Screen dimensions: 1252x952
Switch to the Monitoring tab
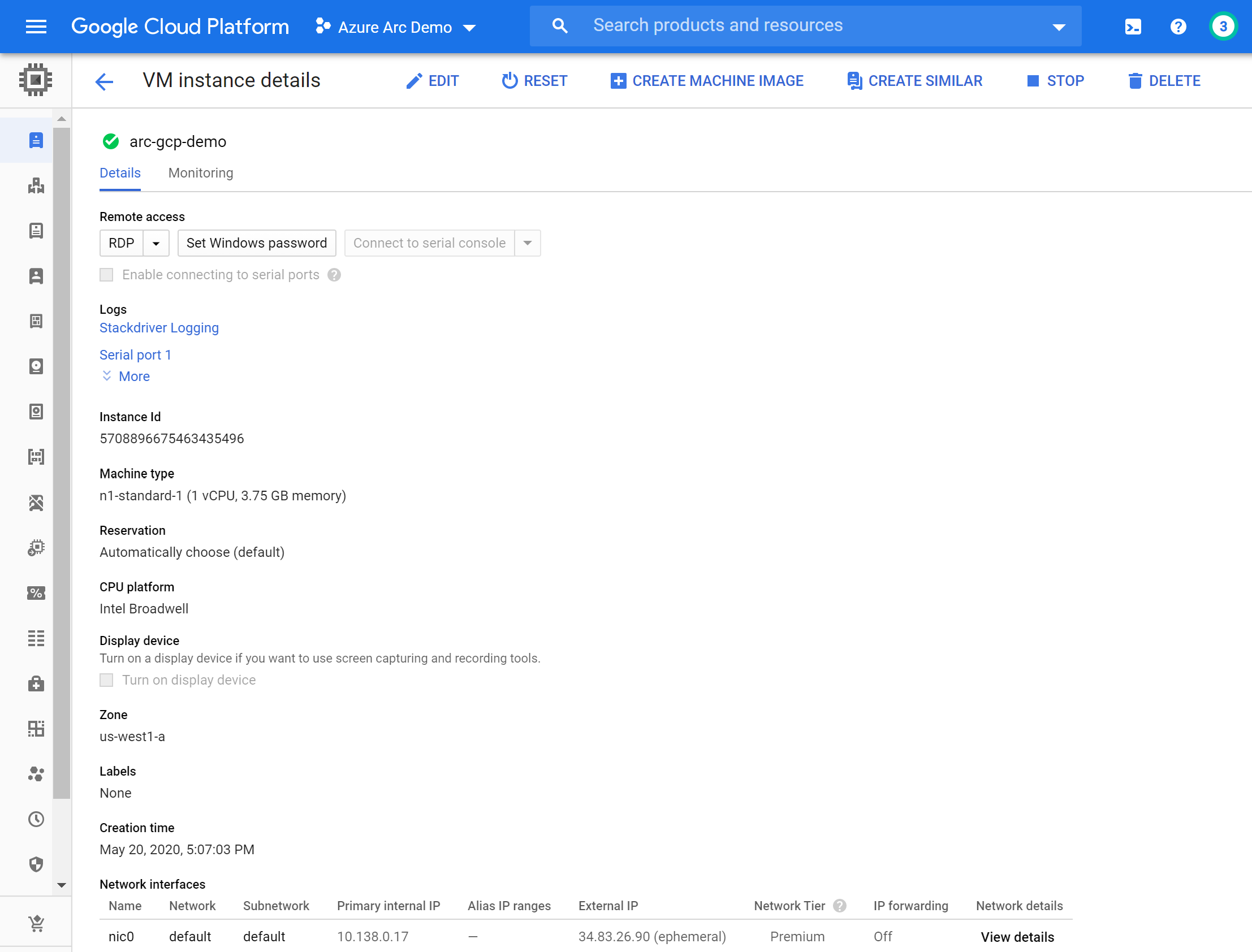[201, 173]
